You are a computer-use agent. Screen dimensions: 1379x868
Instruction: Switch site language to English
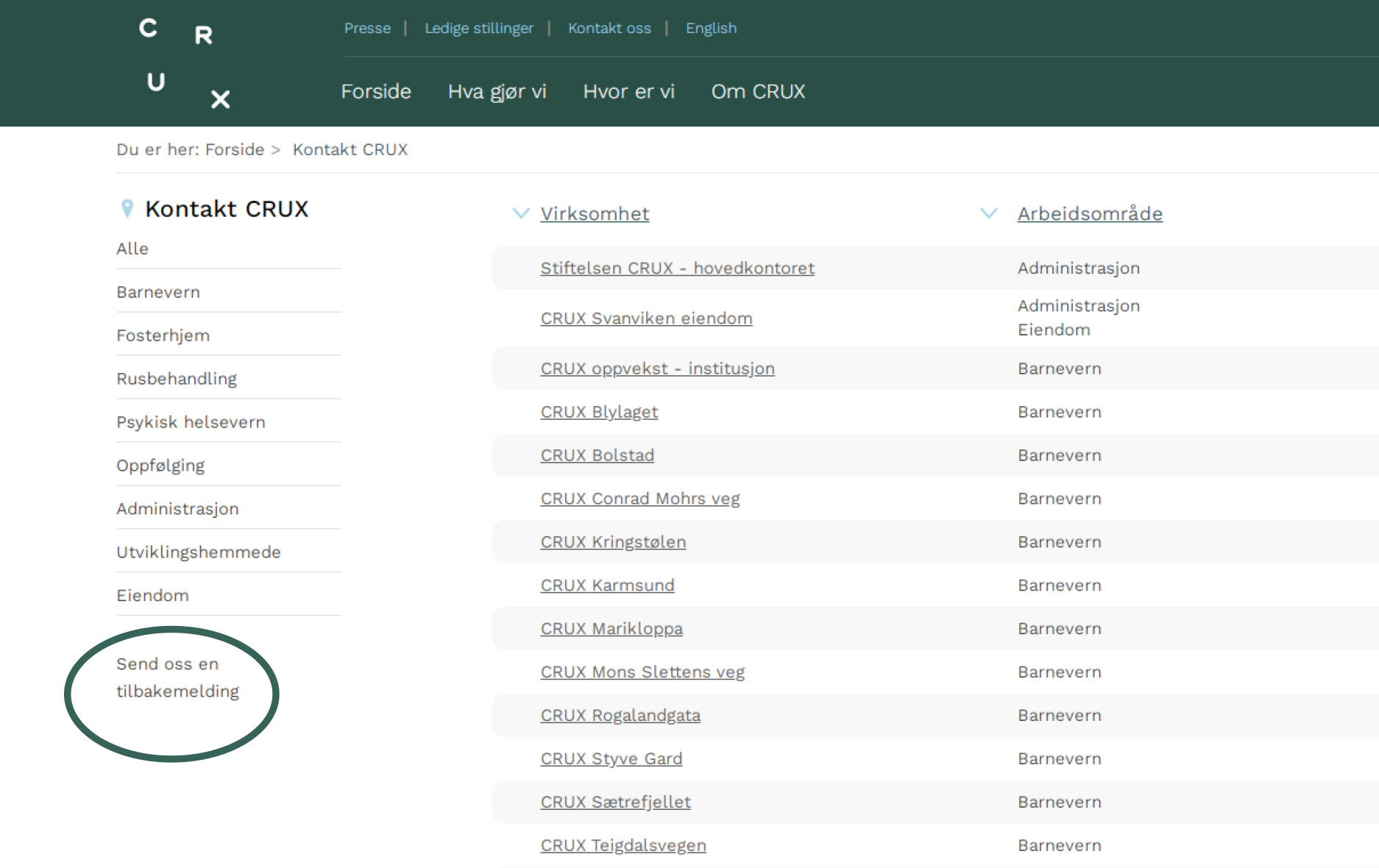(710, 28)
